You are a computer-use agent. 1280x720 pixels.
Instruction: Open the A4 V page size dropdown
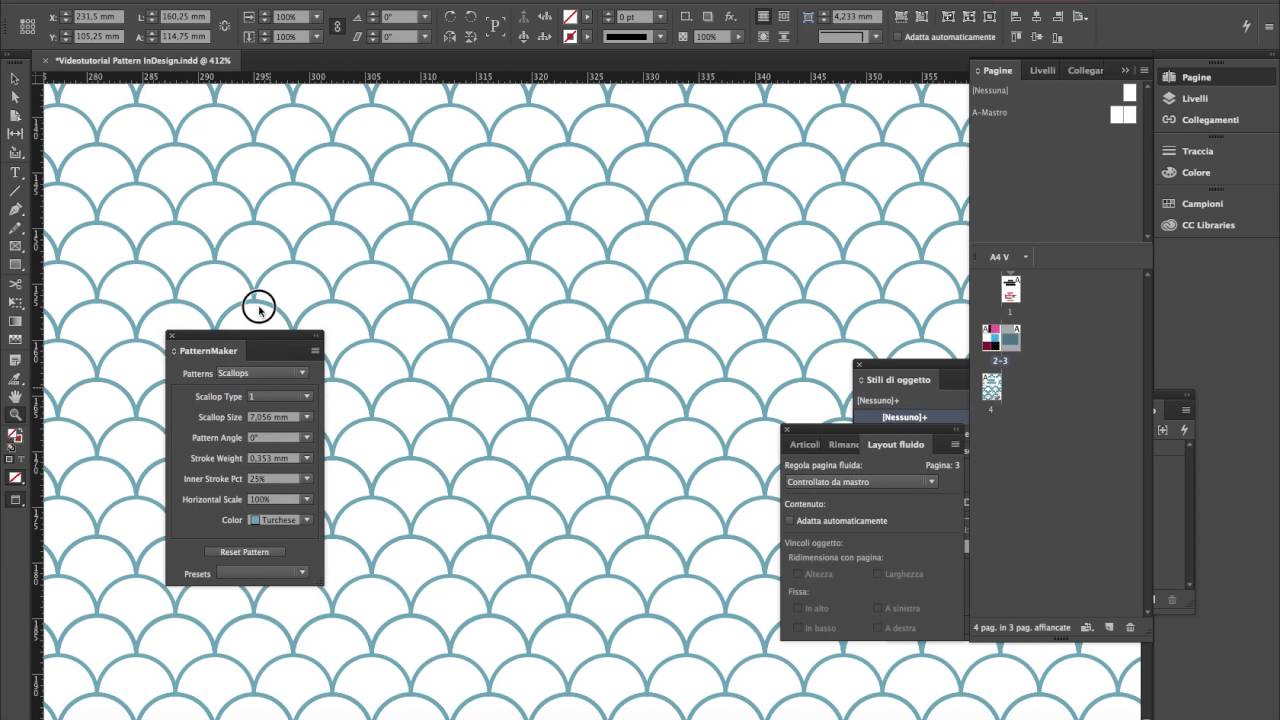point(1026,257)
